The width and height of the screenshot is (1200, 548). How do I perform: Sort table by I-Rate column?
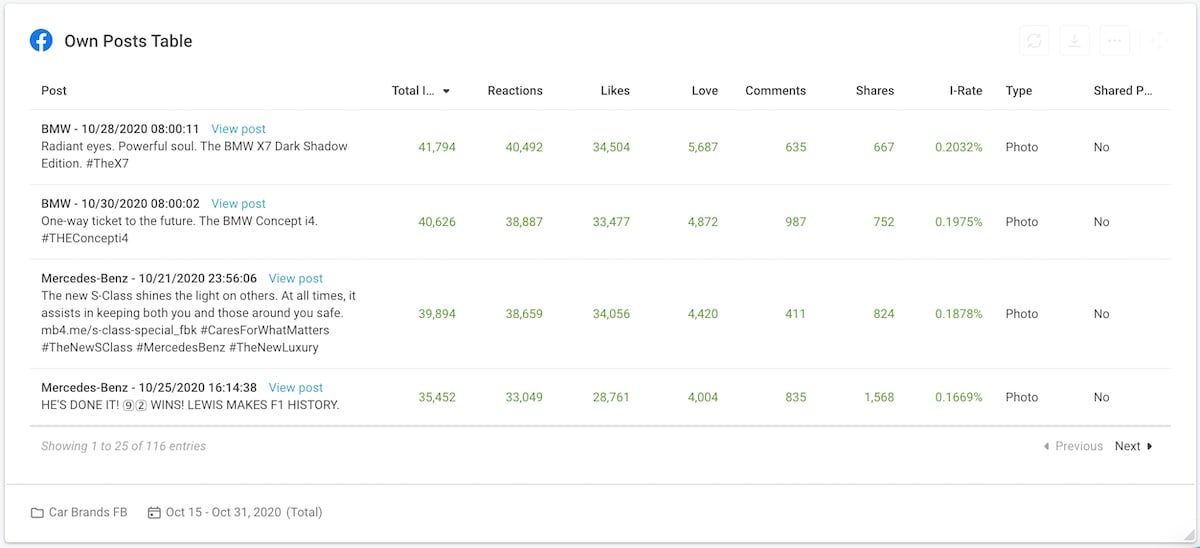[x=966, y=91]
